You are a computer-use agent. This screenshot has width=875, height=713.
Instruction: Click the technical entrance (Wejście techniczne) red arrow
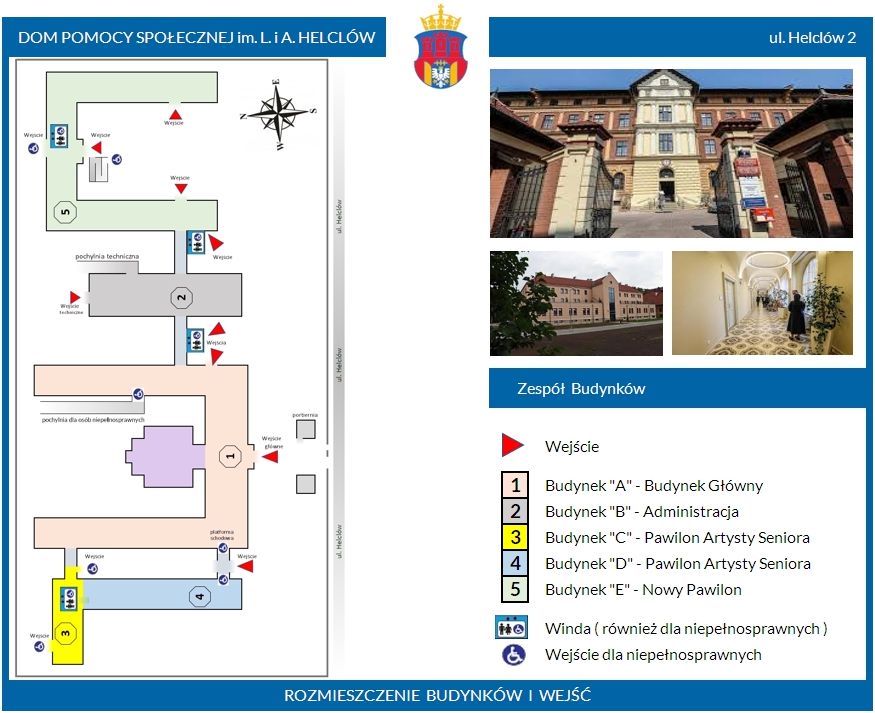point(72,297)
